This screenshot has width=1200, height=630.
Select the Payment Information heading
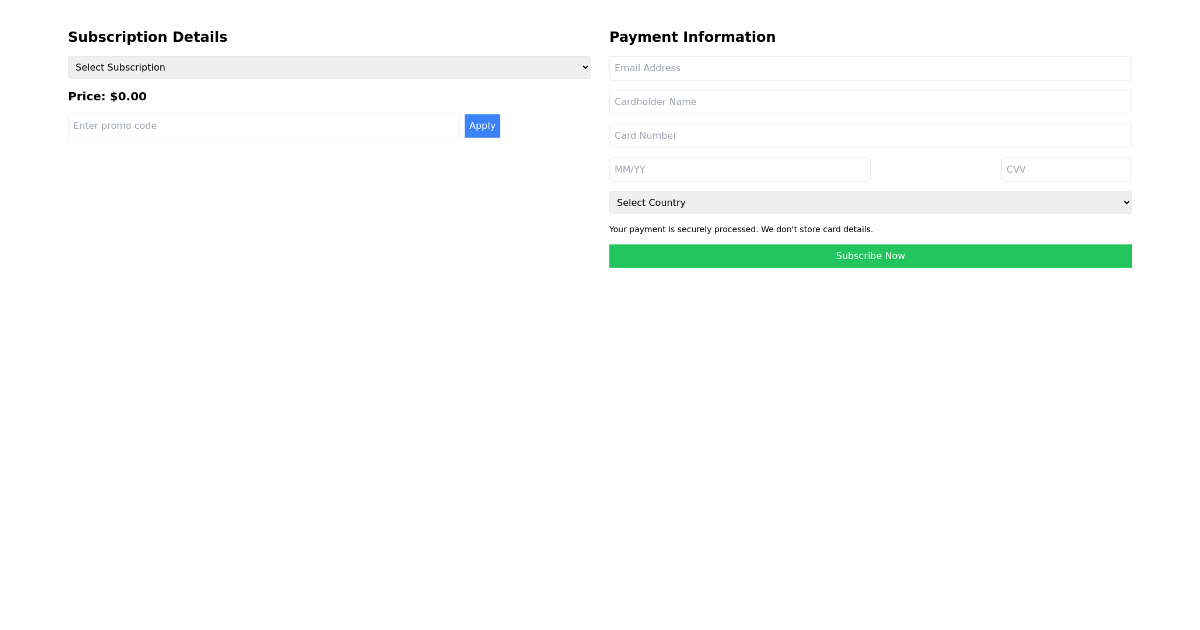(x=692, y=37)
